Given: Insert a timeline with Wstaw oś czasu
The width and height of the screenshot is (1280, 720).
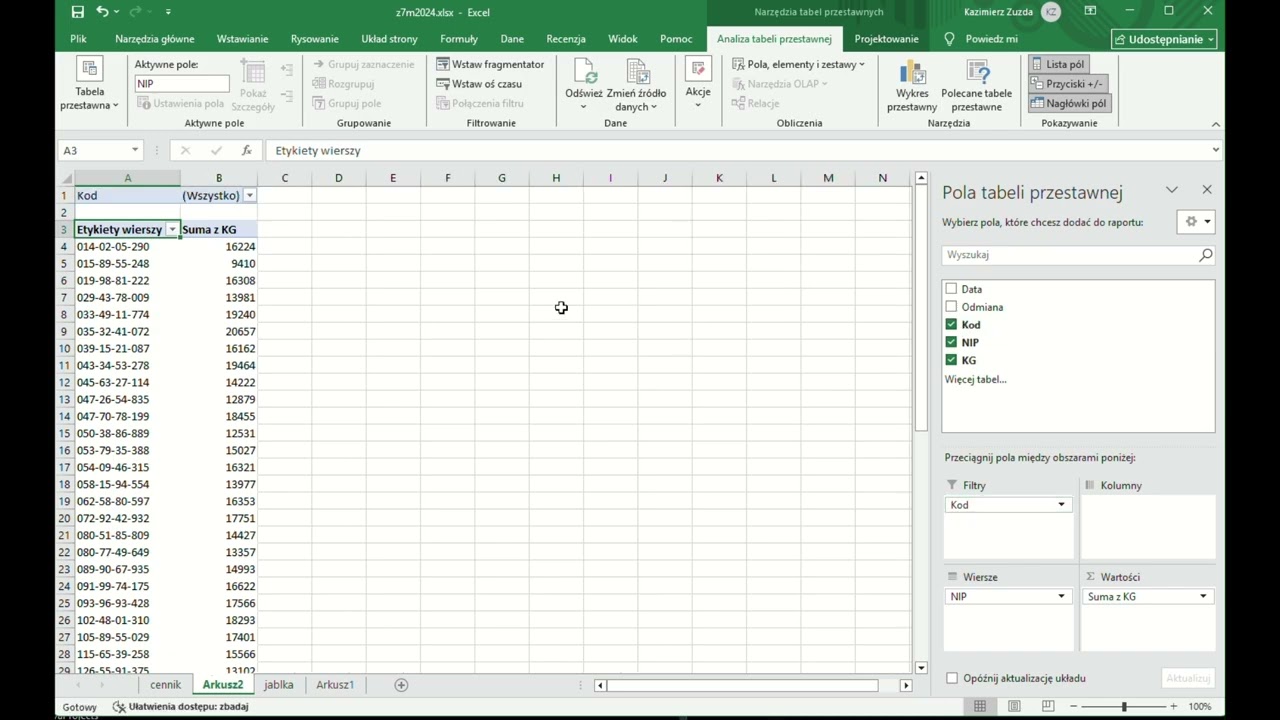Looking at the screenshot, I should tap(479, 84).
